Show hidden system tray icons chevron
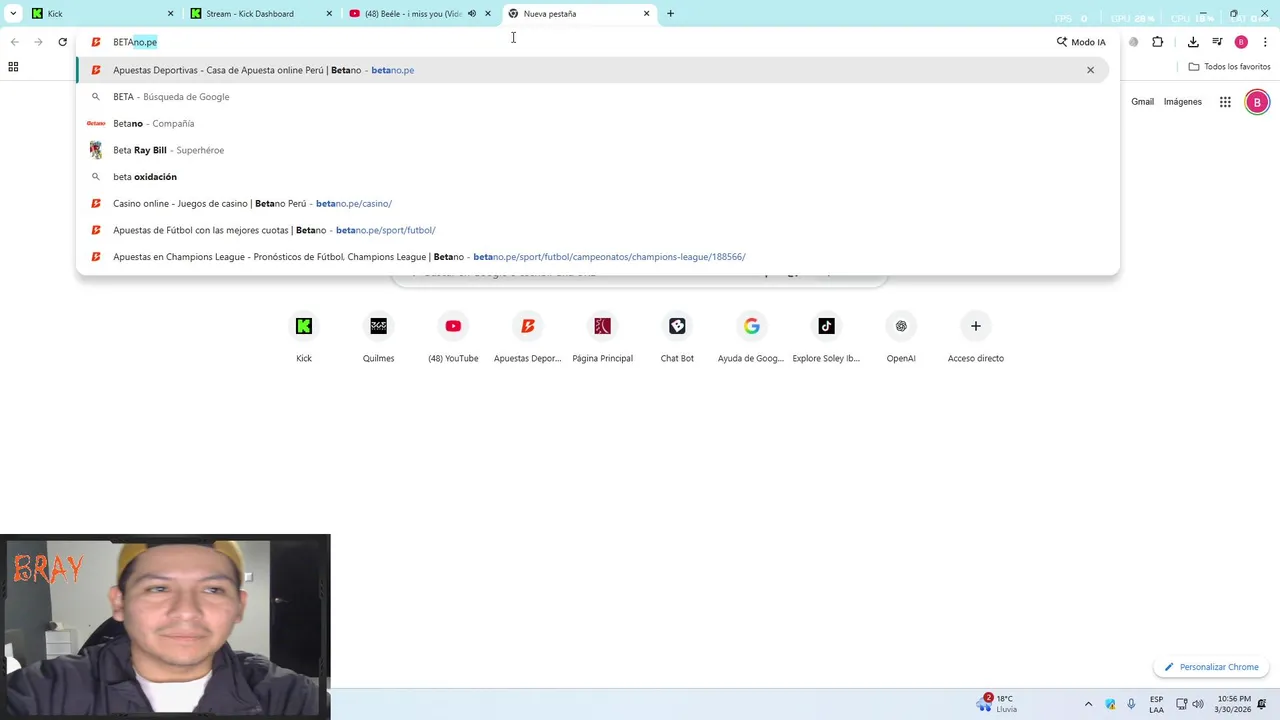This screenshot has width=1280, height=720. point(1088,704)
